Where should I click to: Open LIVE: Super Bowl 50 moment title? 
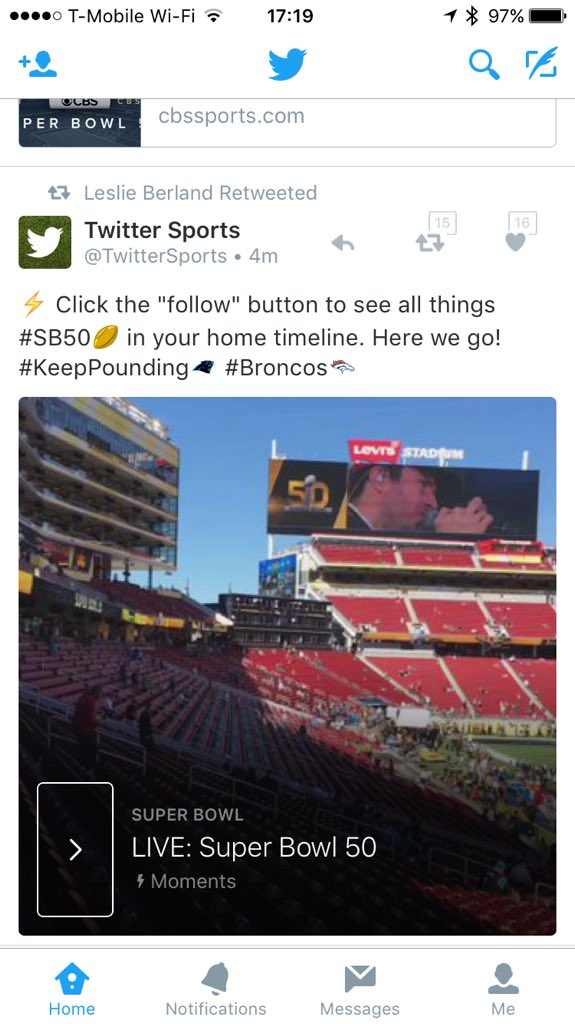point(254,847)
